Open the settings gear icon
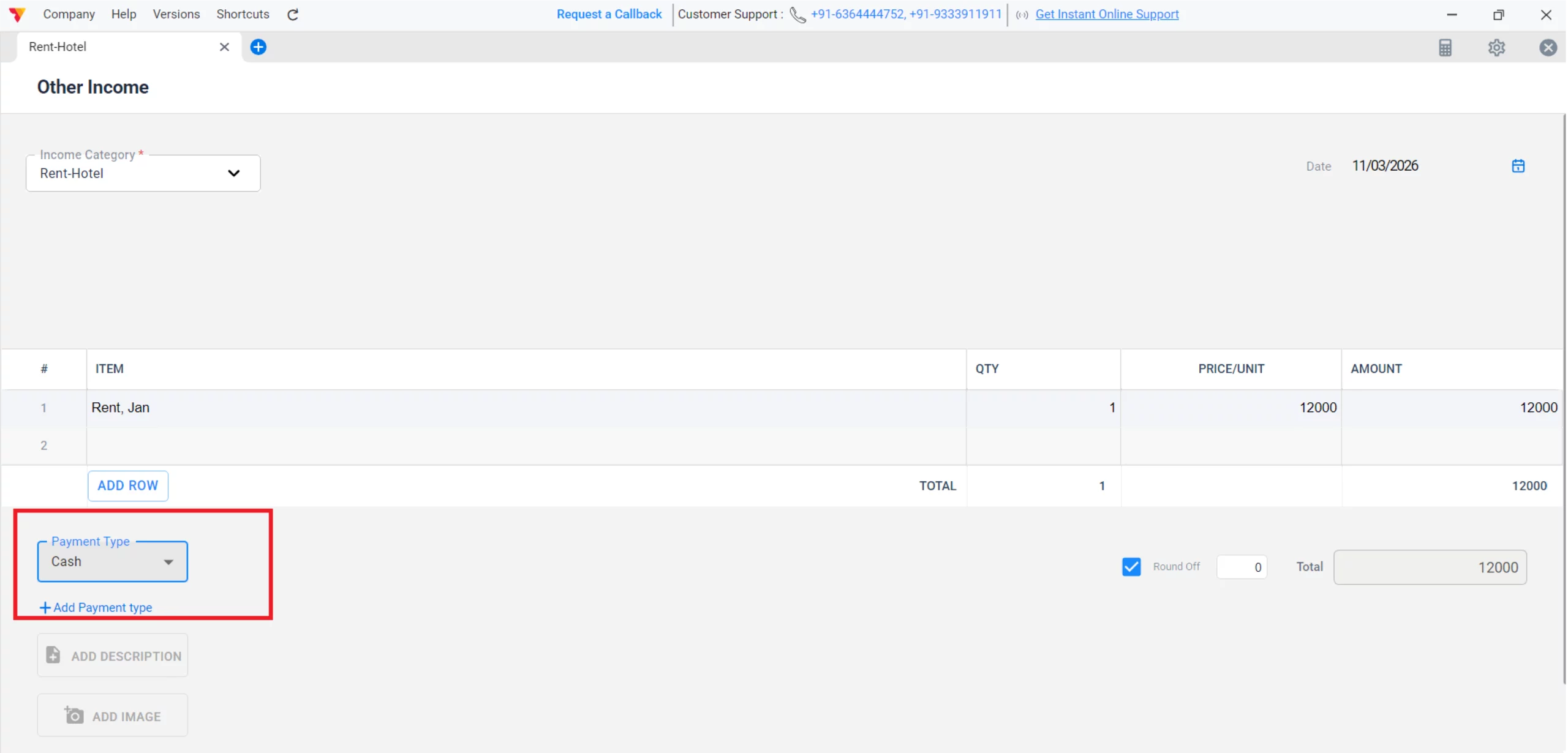The width and height of the screenshot is (1568, 753). [1496, 47]
